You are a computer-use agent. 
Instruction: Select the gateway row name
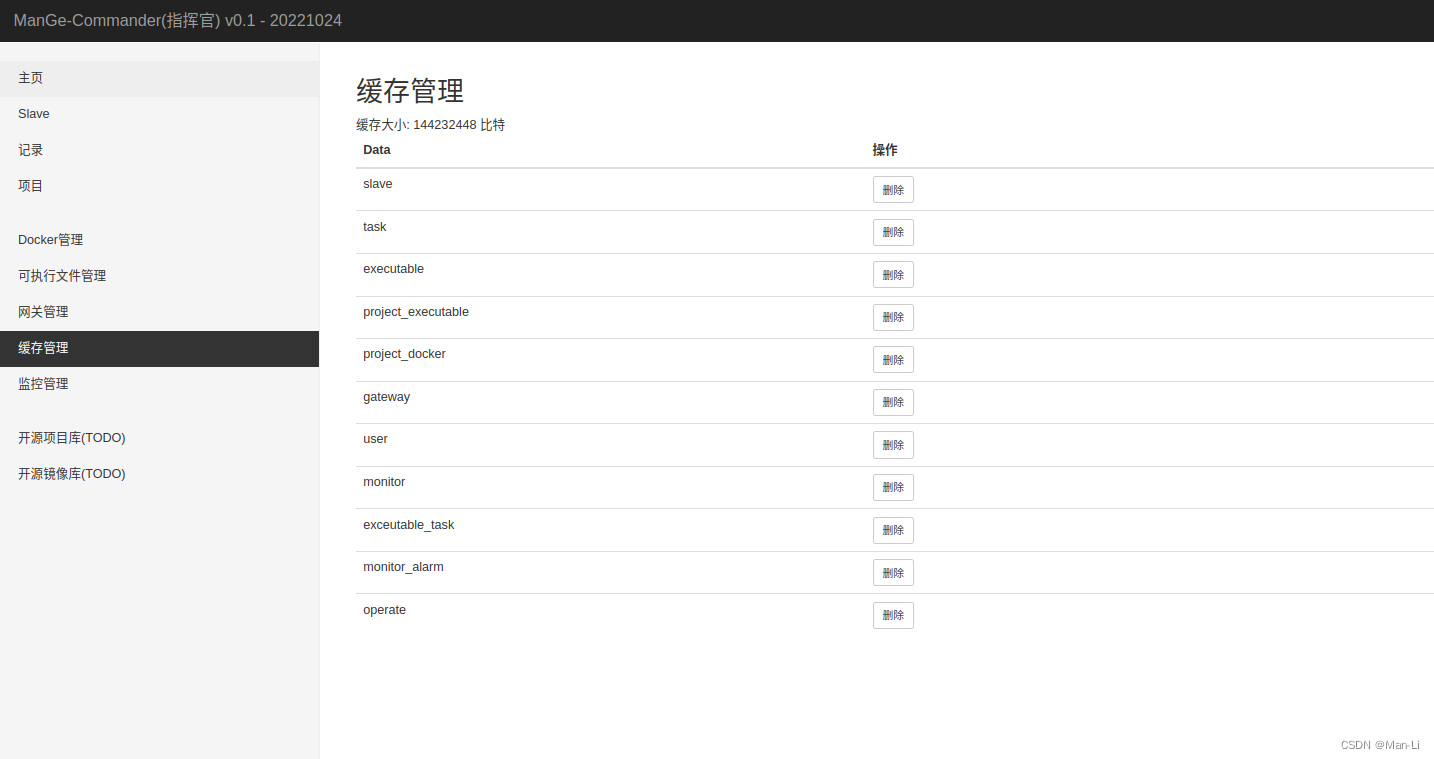(387, 397)
